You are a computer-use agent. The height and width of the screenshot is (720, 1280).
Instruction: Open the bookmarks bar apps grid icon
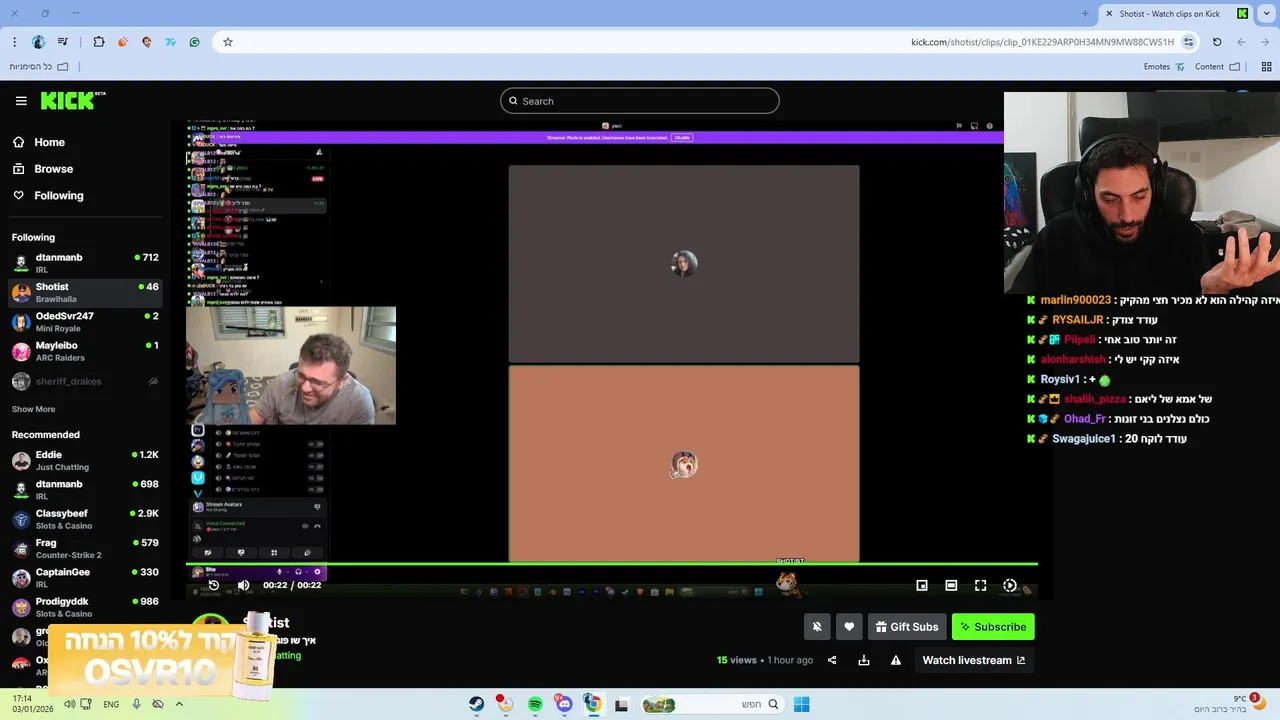click(1266, 67)
